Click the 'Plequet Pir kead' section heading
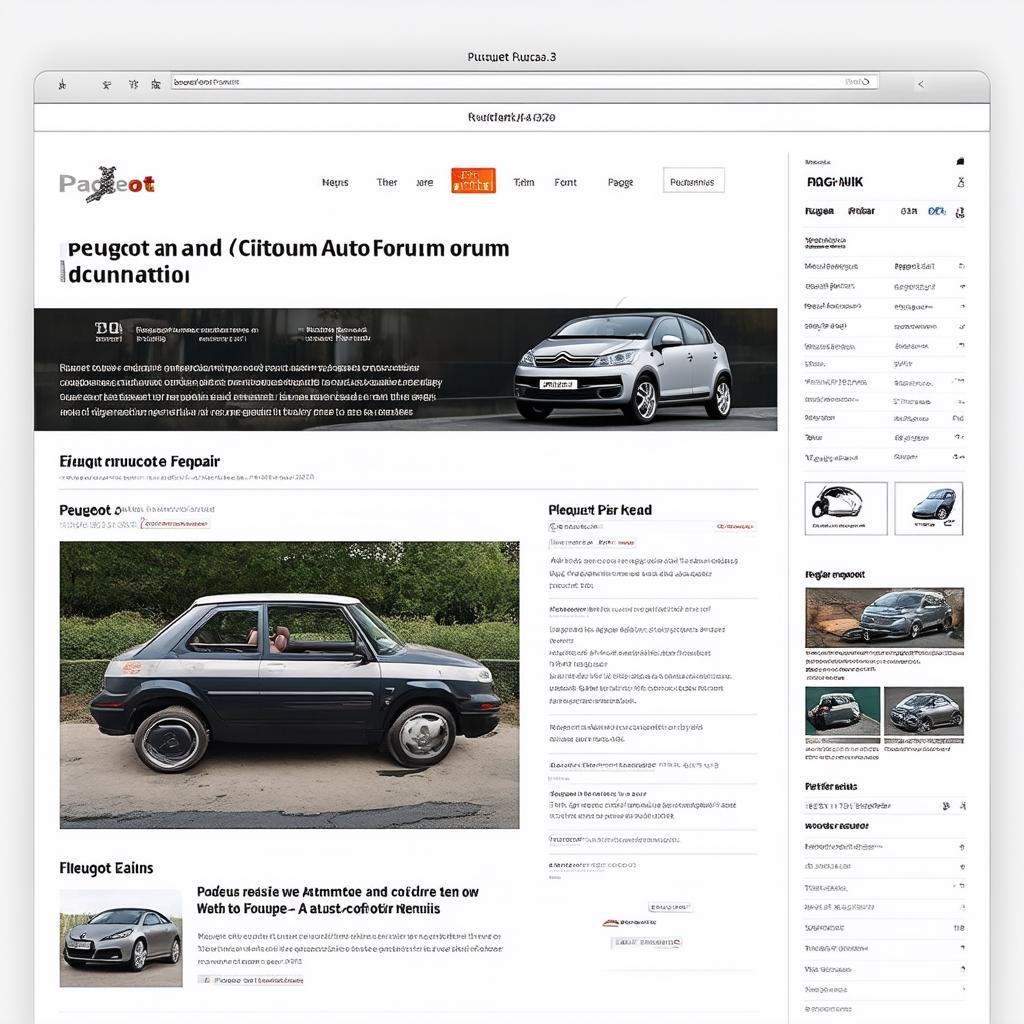This screenshot has height=1024, width=1024. pyautogui.click(x=599, y=510)
